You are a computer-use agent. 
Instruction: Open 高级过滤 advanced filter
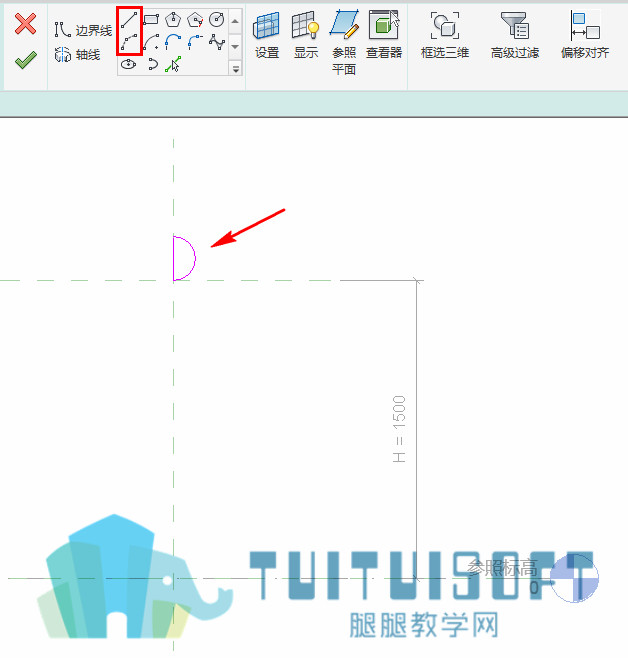[515, 36]
